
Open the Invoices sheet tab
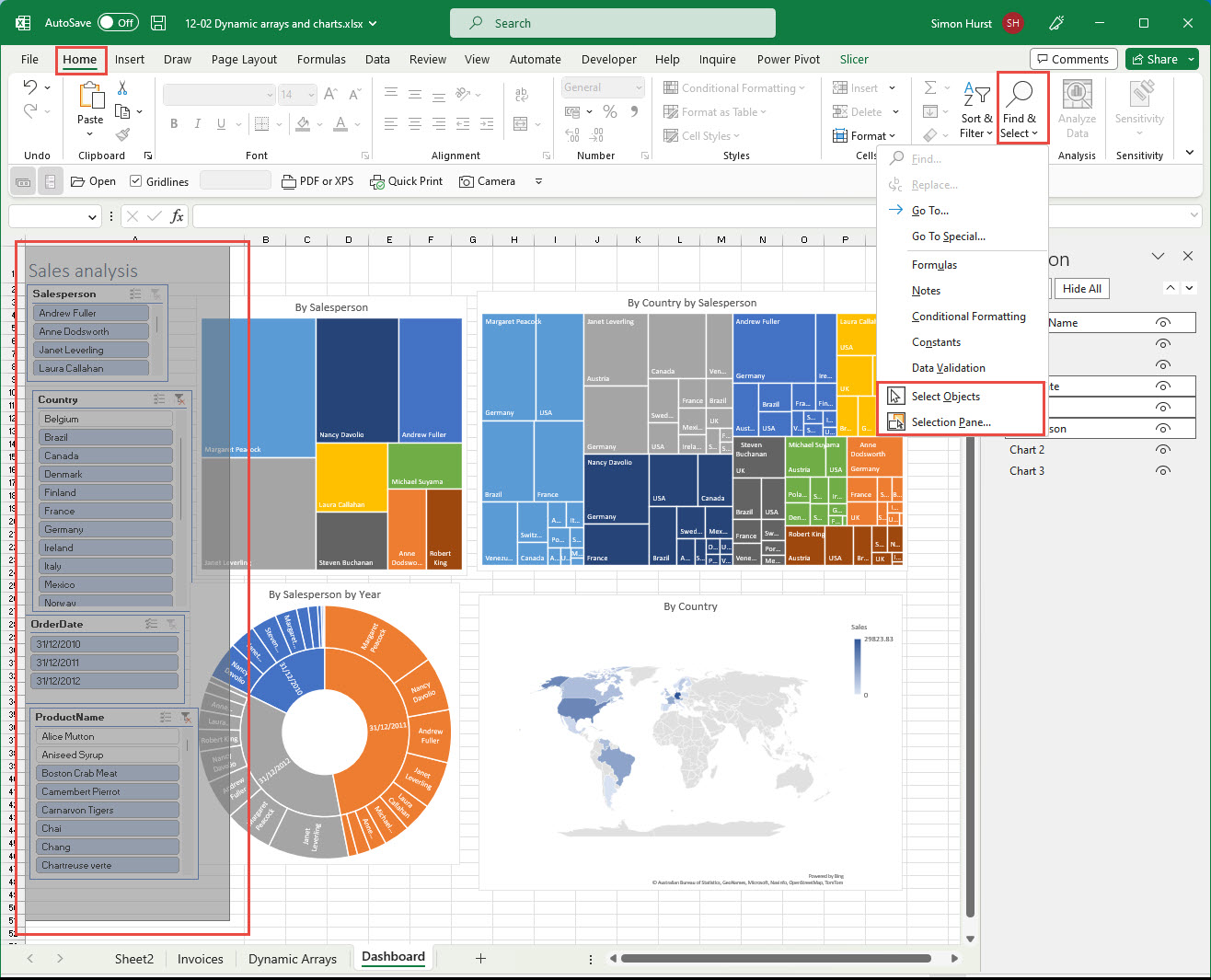201,959
